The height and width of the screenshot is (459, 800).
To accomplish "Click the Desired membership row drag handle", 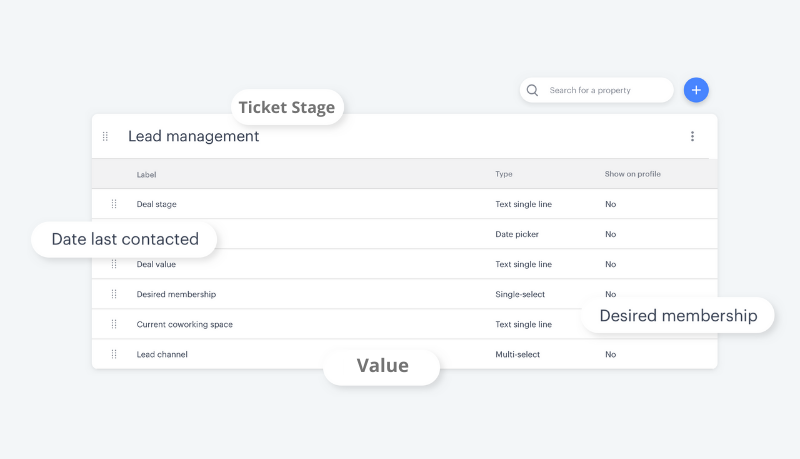I will (x=114, y=294).
